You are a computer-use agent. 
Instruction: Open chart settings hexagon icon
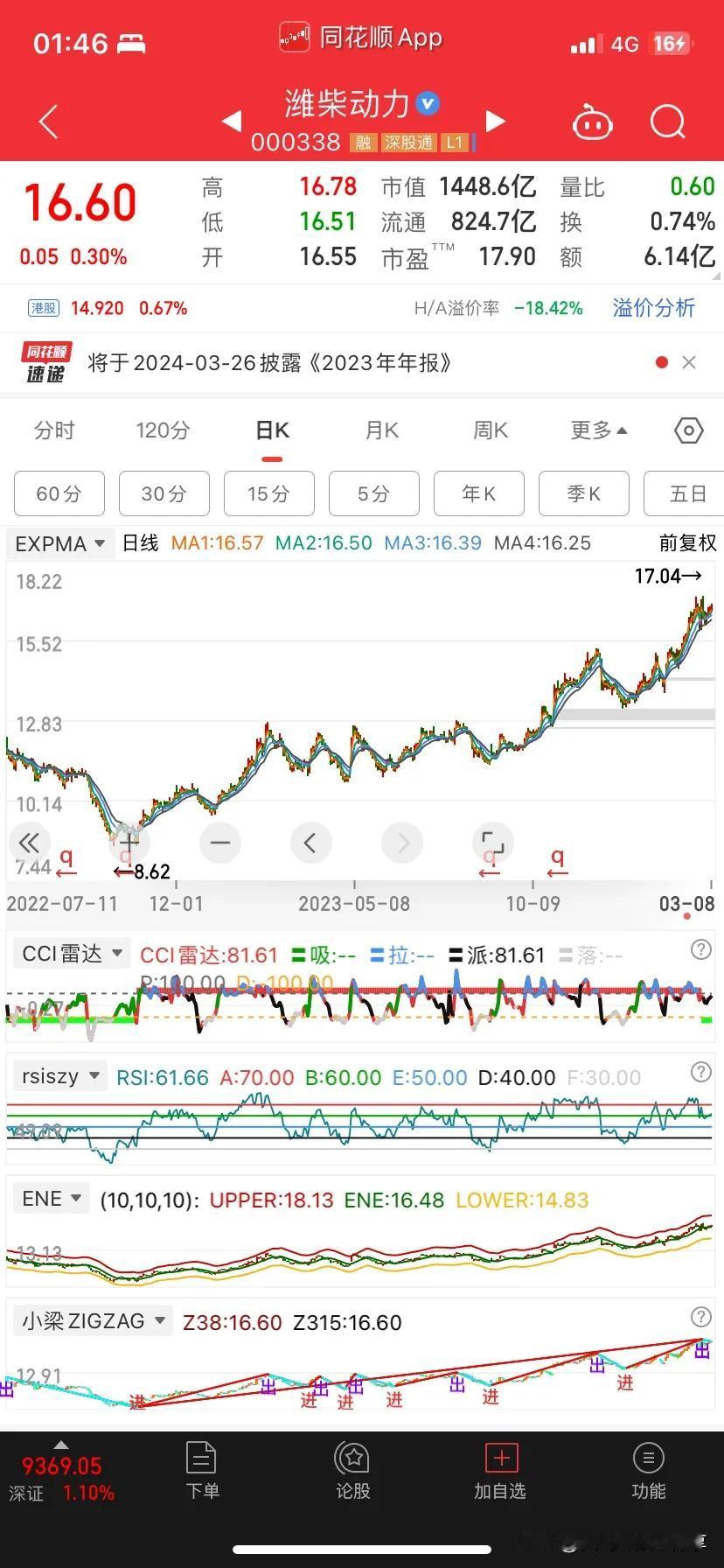(x=689, y=430)
